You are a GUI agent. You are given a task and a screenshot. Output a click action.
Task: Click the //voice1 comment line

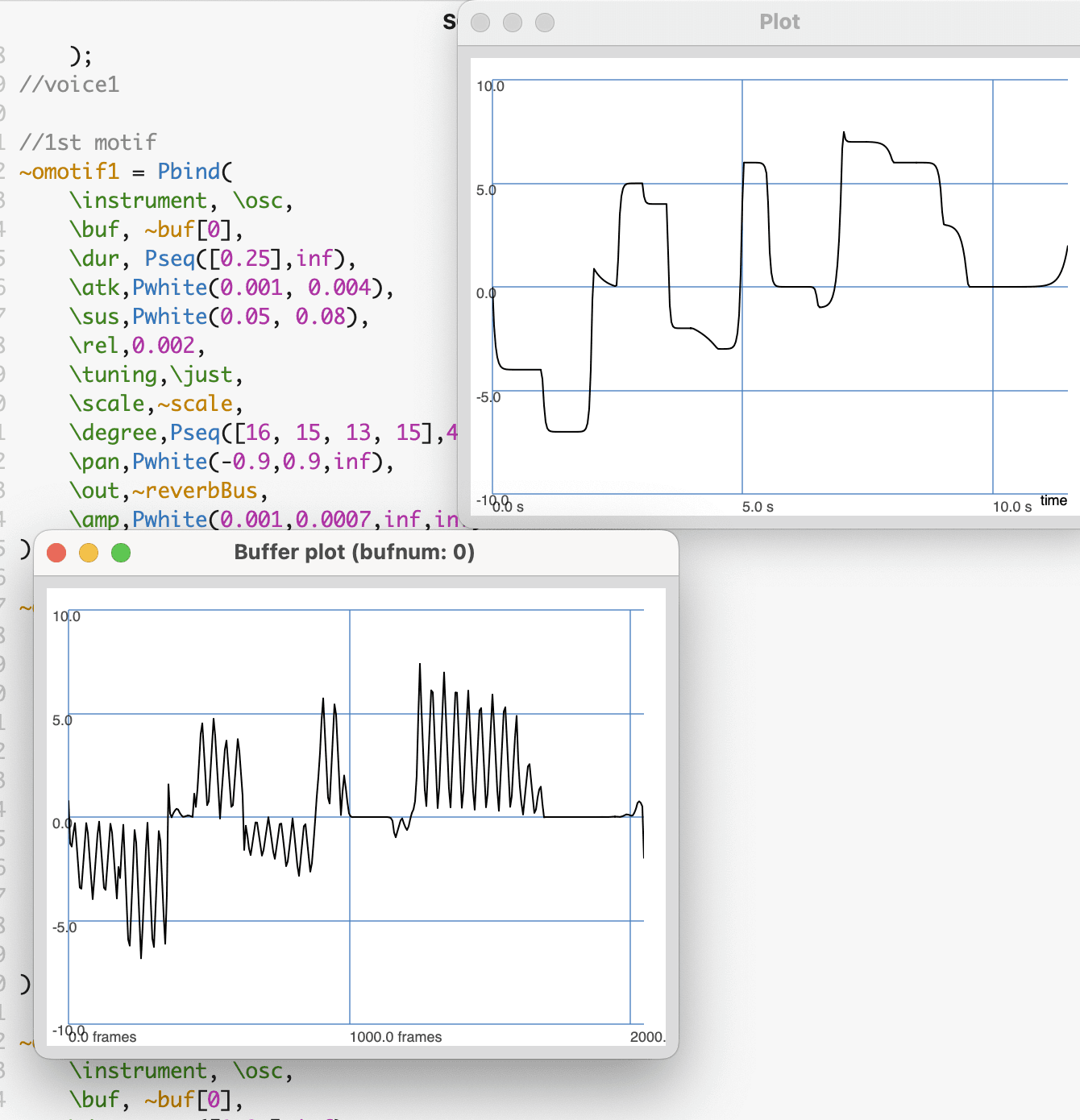click(69, 85)
